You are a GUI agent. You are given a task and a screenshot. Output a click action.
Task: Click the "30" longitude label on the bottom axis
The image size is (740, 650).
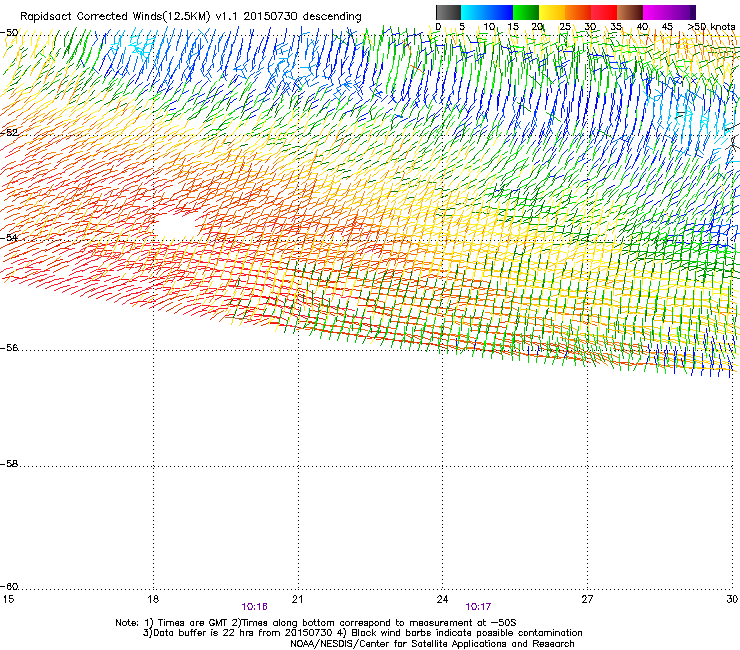click(x=732, y=599)
